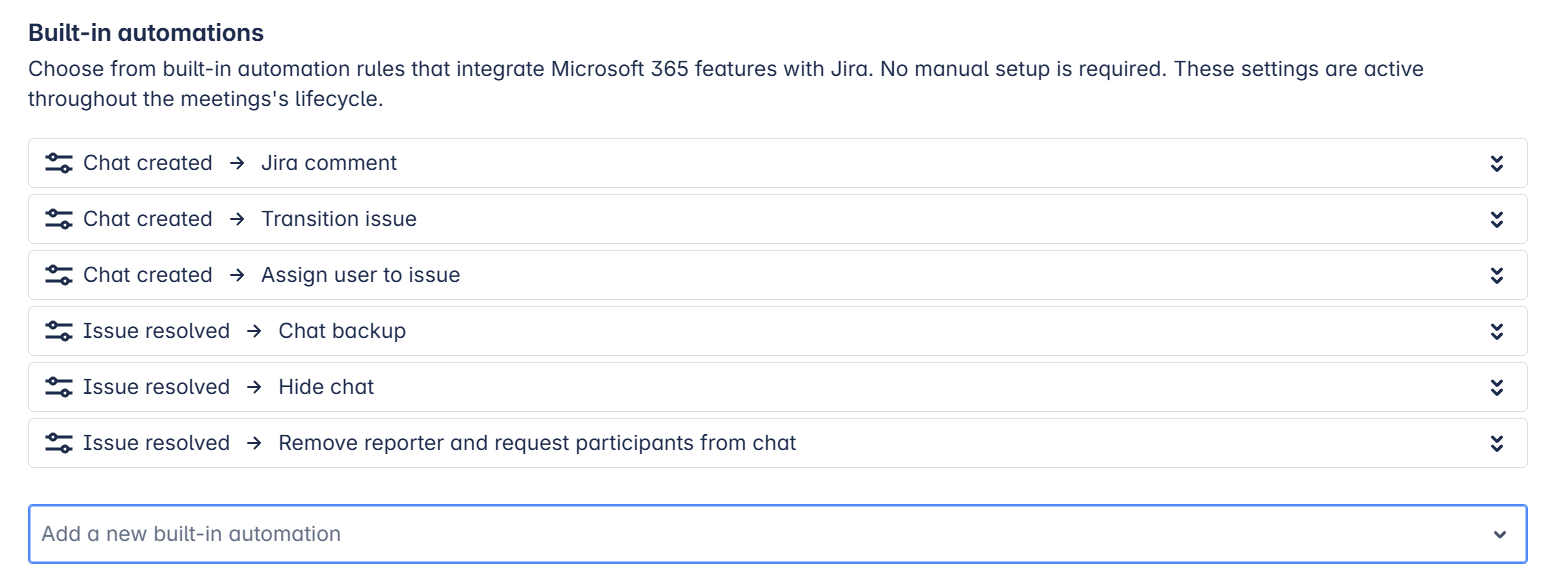
Task: Expand Assign user to issue rule chevron
Action: click(1496, 275)
